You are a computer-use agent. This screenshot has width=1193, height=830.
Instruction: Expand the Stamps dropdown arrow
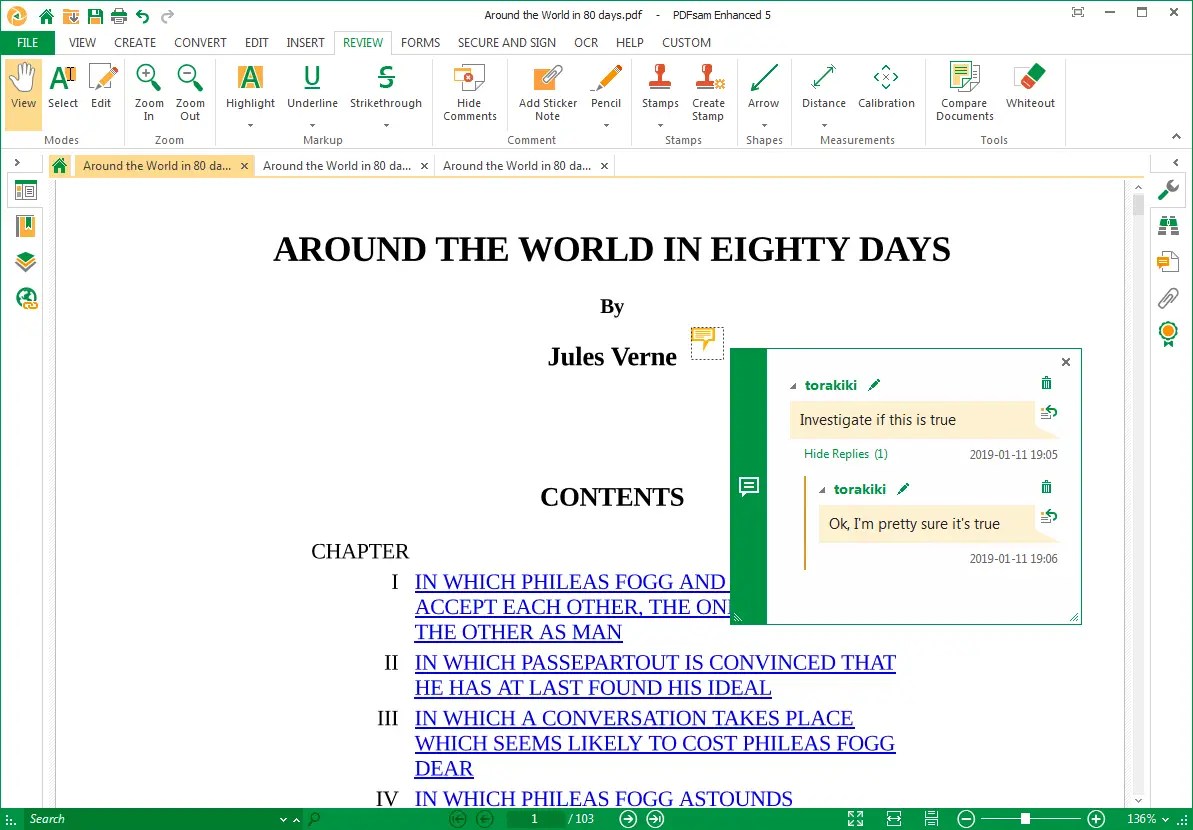coord(660,126)
